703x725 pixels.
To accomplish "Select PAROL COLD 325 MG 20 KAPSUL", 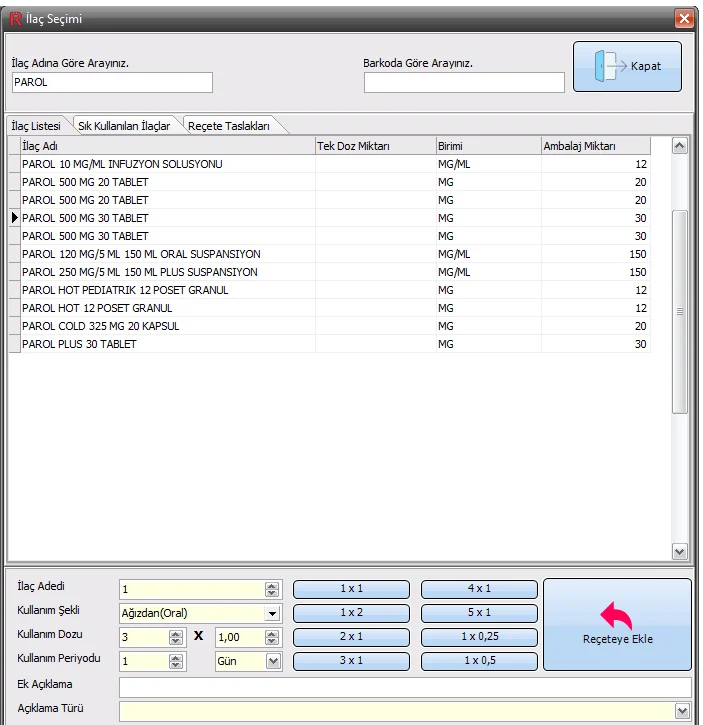I will click(x=329, y=326).
